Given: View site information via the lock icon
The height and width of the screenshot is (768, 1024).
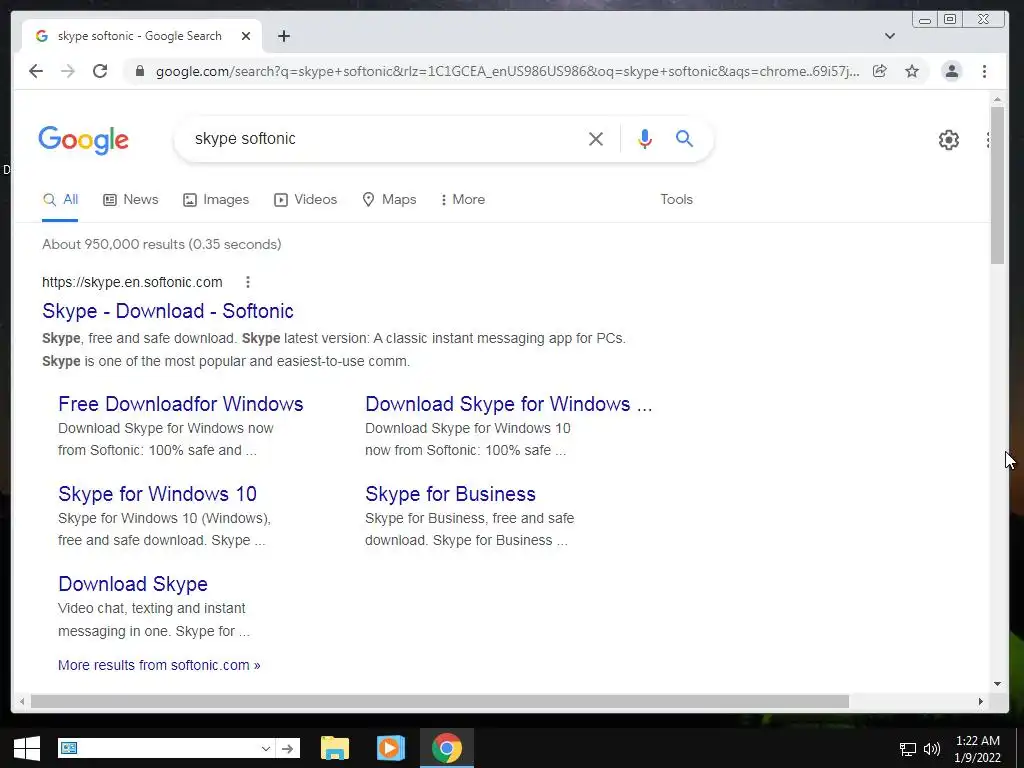Looking at the screenshot, I should pos(140,71).
